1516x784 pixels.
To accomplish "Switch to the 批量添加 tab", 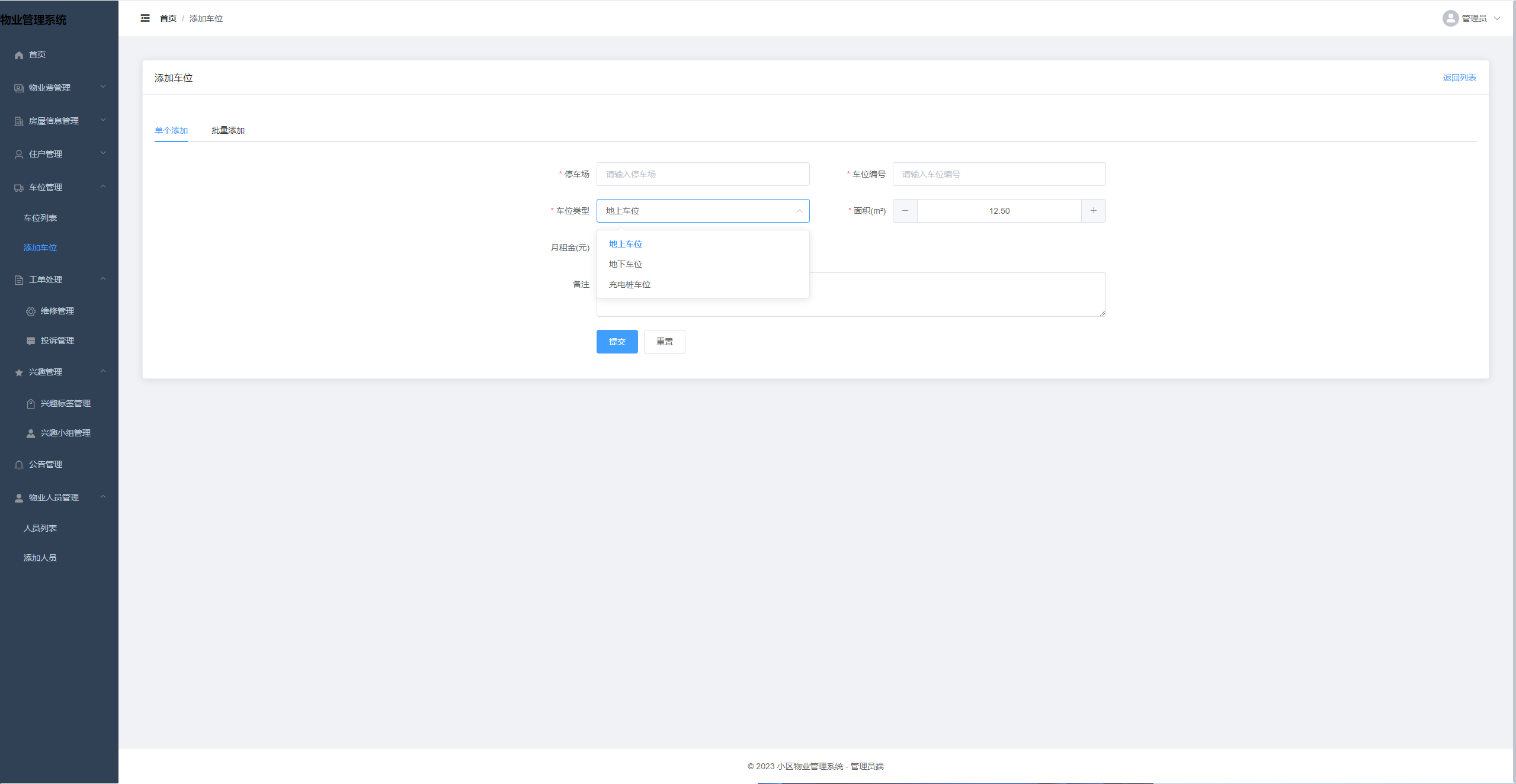I will [x=228, y=130].
